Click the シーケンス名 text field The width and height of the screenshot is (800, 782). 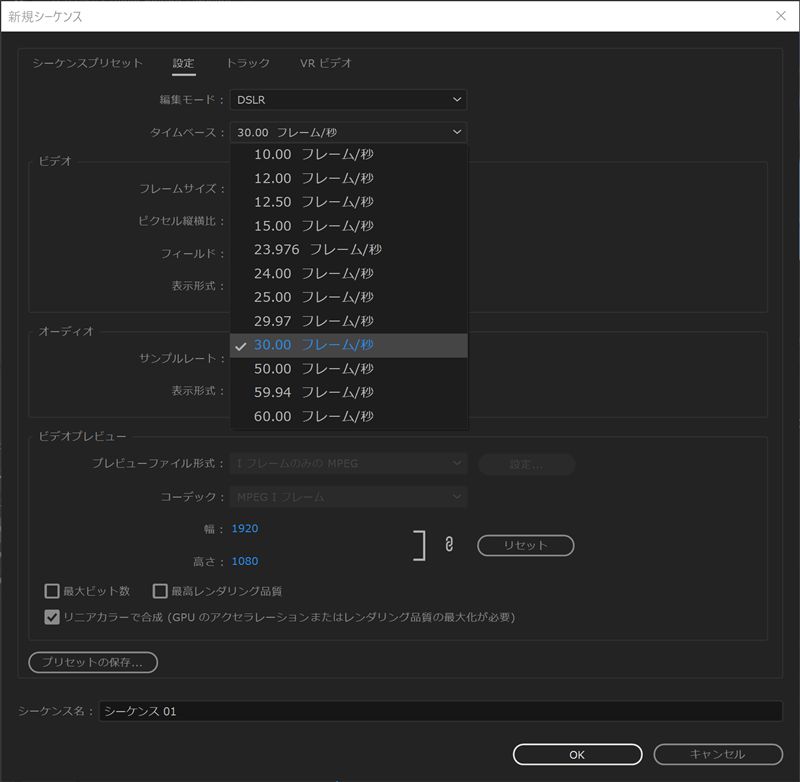click(x=440, y=711)
